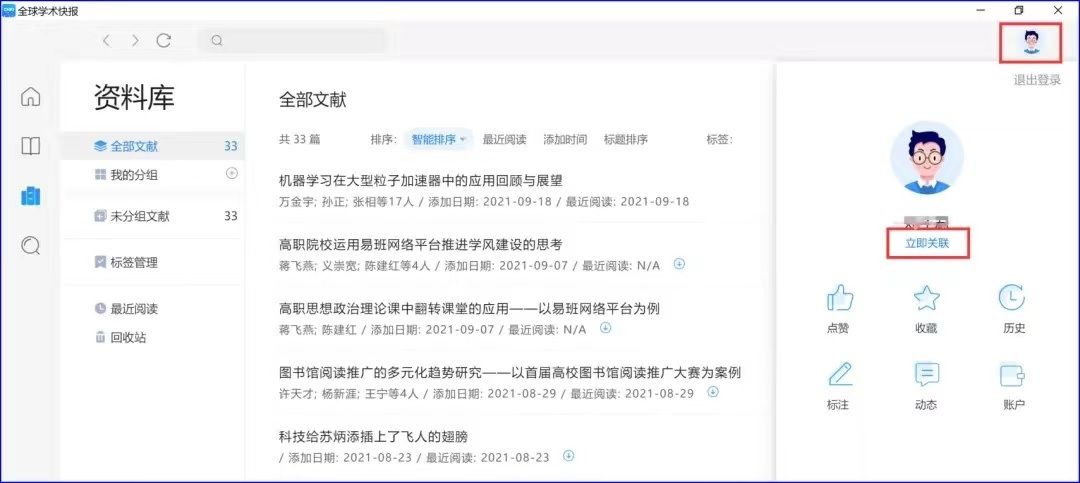Open 收藏 star favorites icon
This screenshot has width=1080, height=483.
pos(926,298)
